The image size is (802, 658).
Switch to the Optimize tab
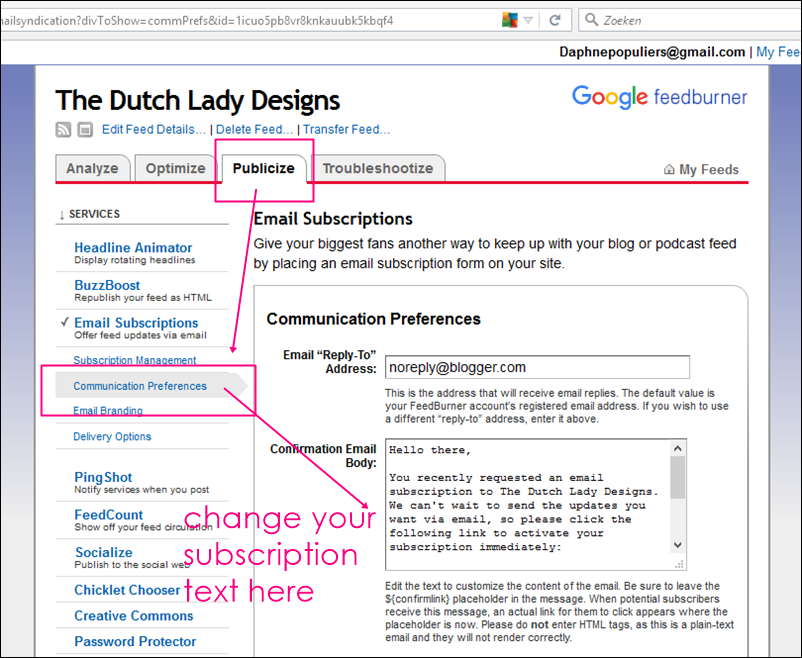point(175,168)
